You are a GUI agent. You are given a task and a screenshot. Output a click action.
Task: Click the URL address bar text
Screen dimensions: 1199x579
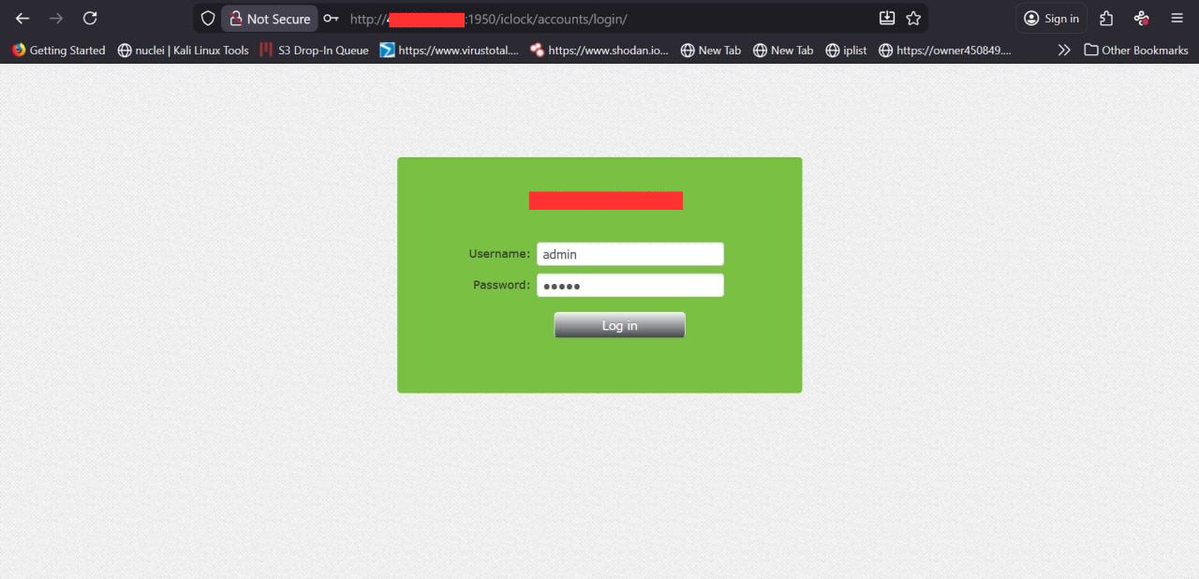pyautogui.click(x=489, y=19)
